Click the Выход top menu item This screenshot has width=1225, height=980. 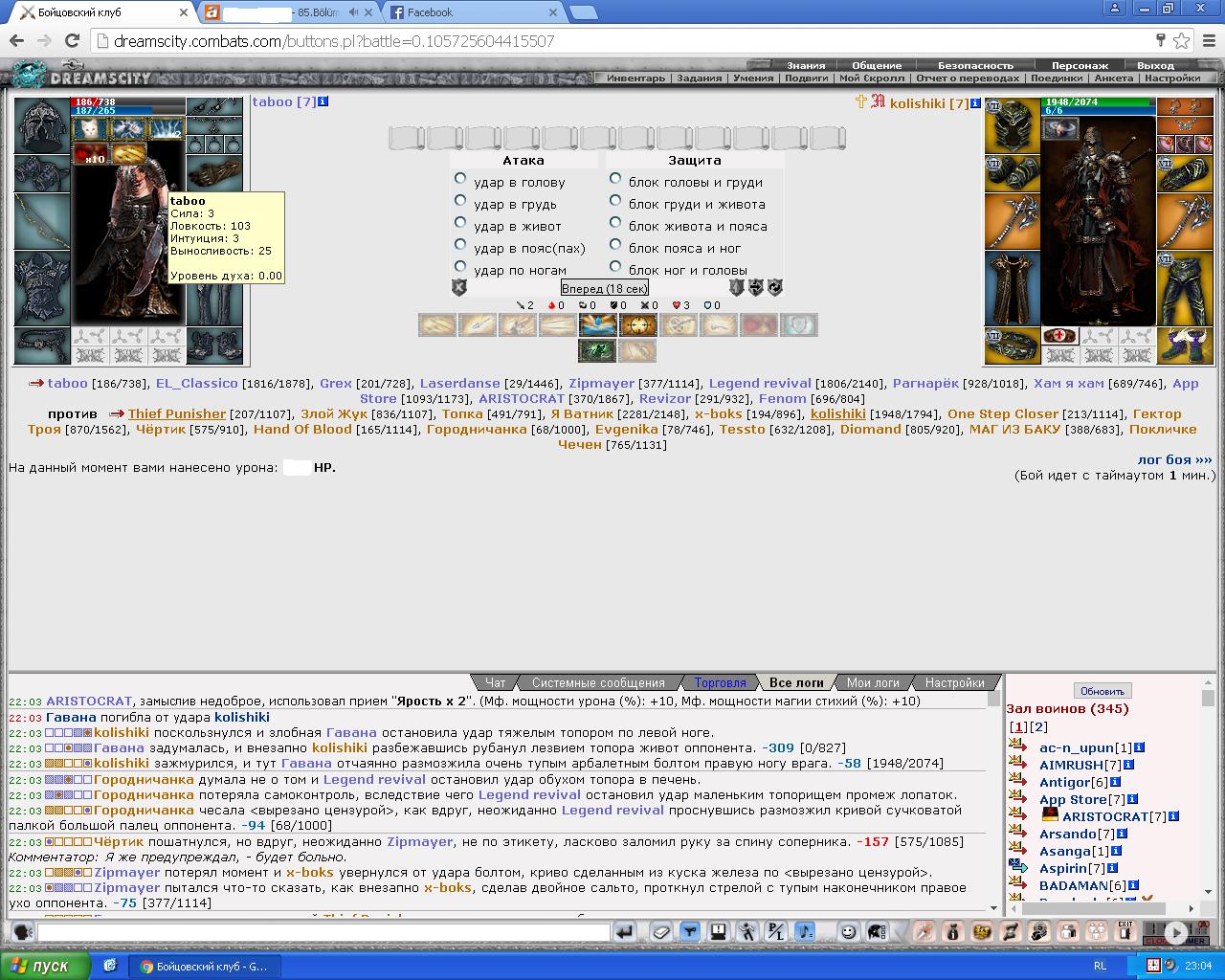click(1155, 65)
